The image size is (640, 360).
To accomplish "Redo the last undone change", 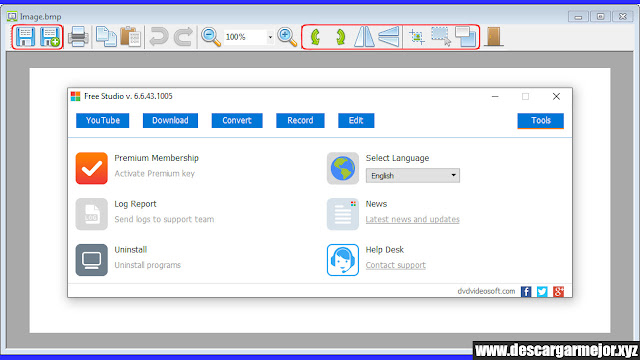I will pyautogui.click(x=183, y=37).
